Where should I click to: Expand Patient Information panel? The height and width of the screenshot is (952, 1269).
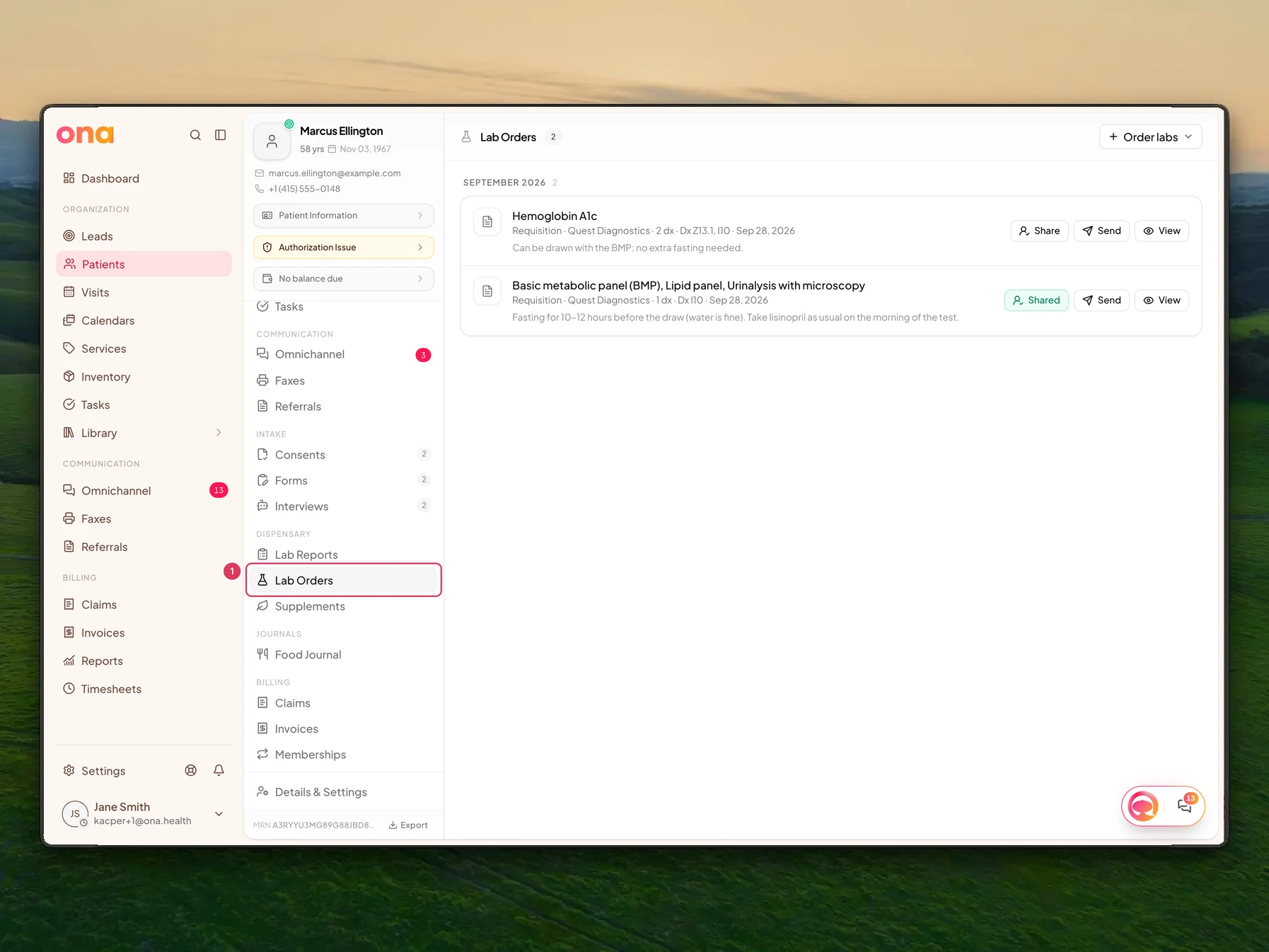(344, 216)
